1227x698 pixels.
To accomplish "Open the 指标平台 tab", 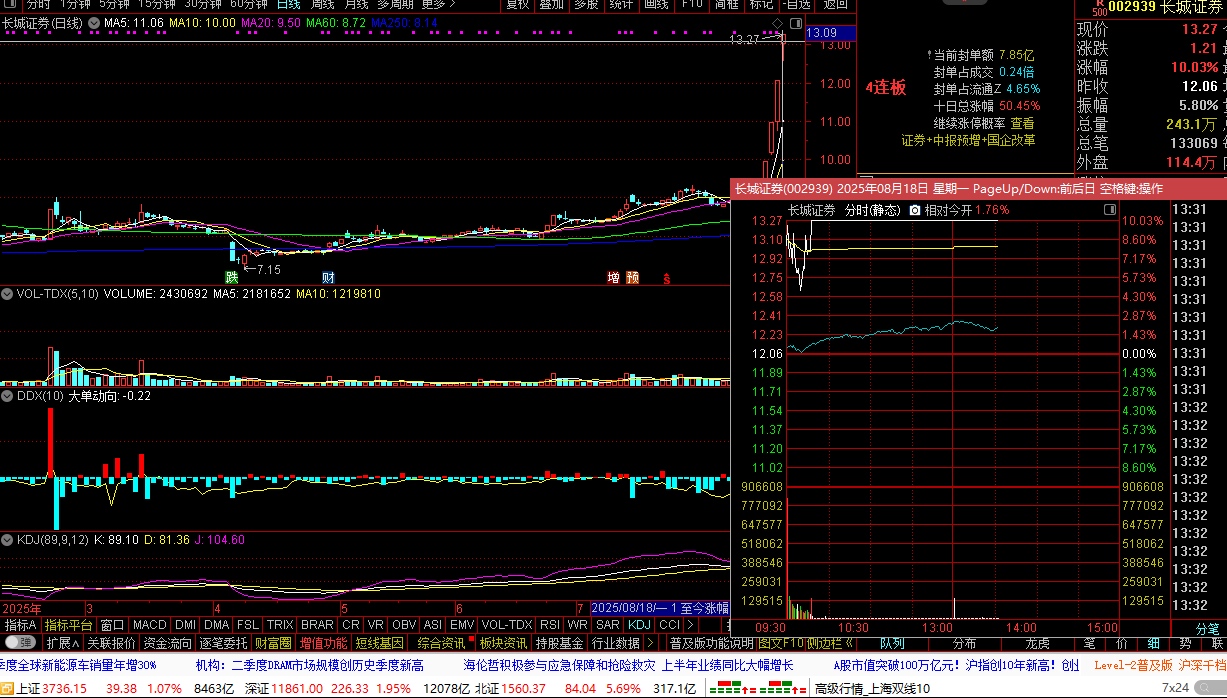I will pyautogui.click(x=68, y=625).
